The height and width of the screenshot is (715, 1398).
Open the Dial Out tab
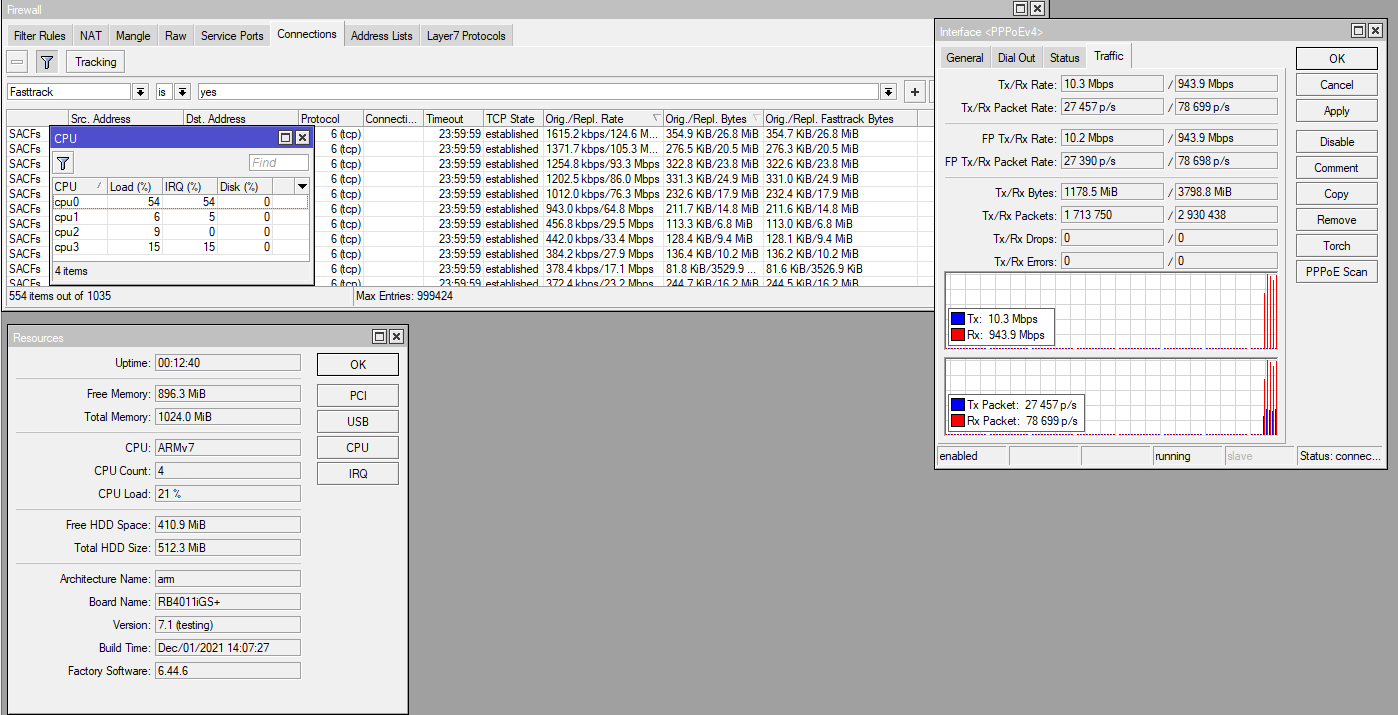(x=1017, y=58)
